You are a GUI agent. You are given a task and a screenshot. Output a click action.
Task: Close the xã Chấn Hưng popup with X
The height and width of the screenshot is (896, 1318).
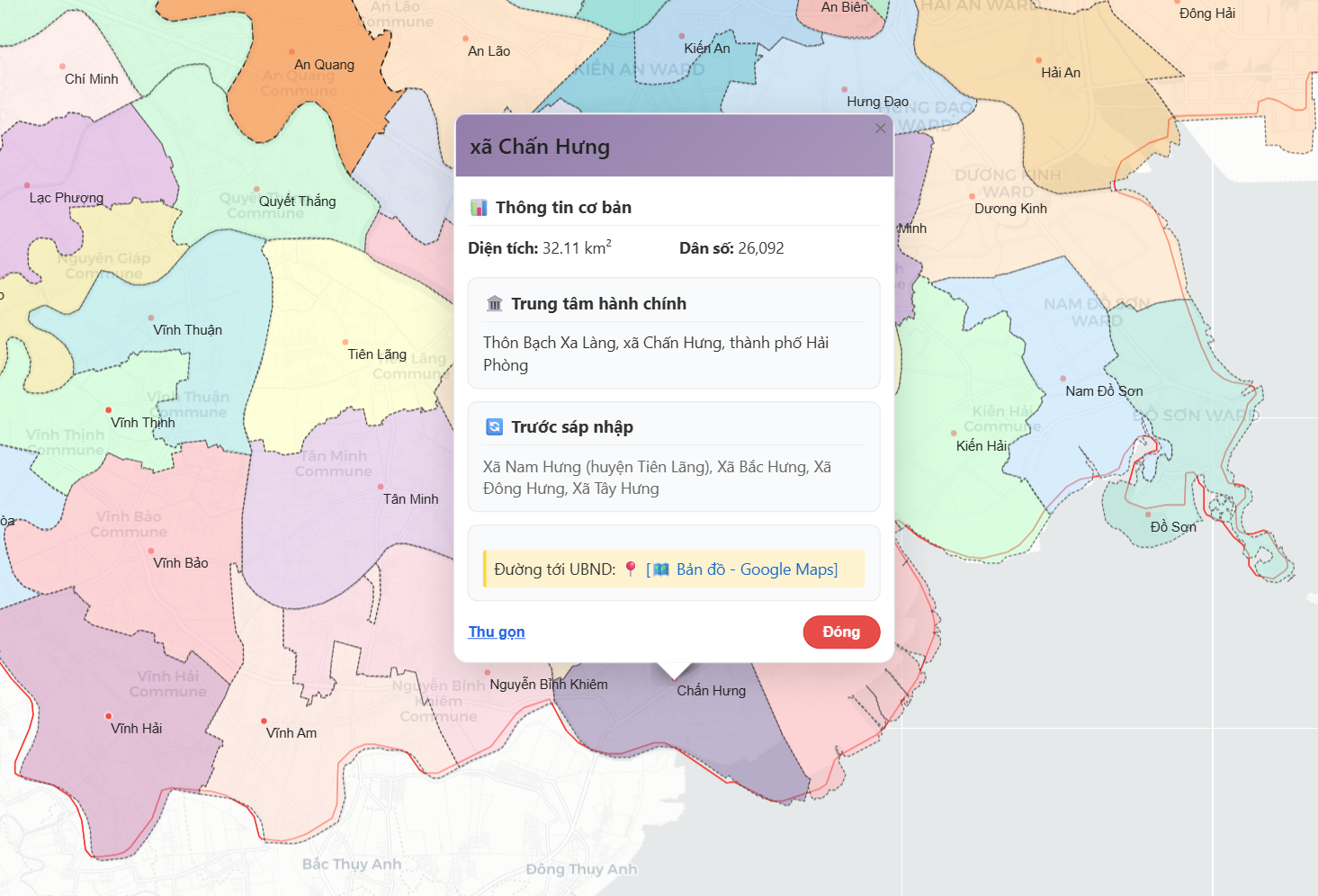point(880,129)
